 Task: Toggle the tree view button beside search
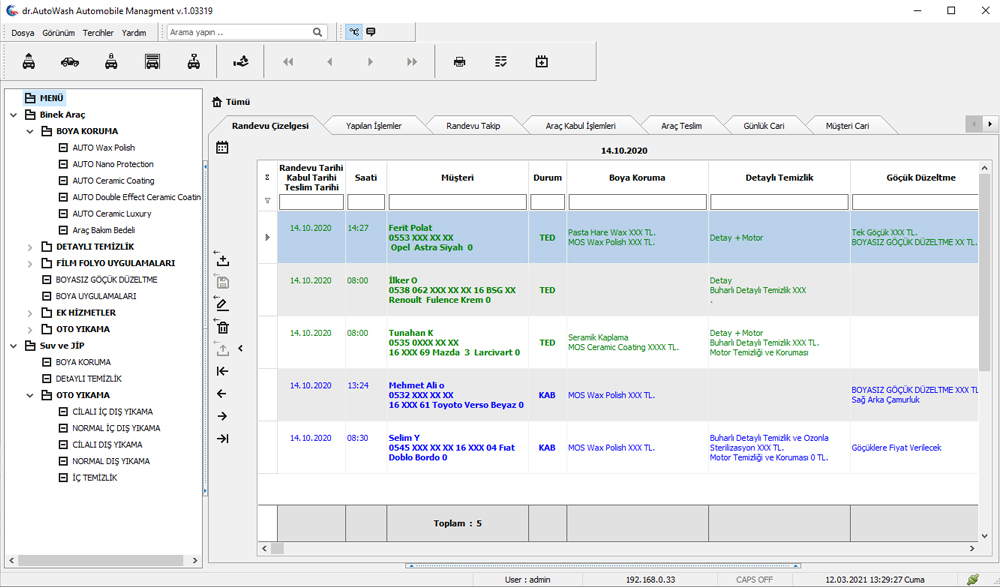coord(353,32)
